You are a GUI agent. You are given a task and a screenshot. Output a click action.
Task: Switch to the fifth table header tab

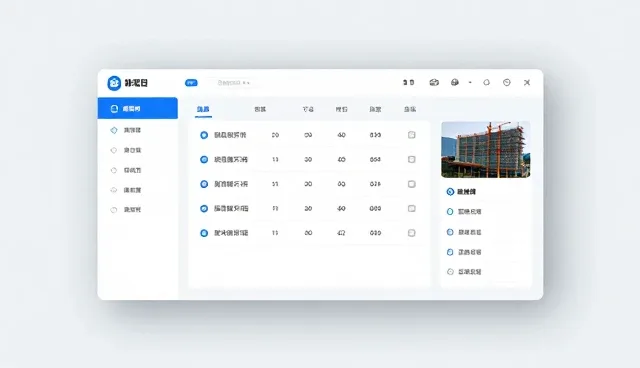pos(375,109)
